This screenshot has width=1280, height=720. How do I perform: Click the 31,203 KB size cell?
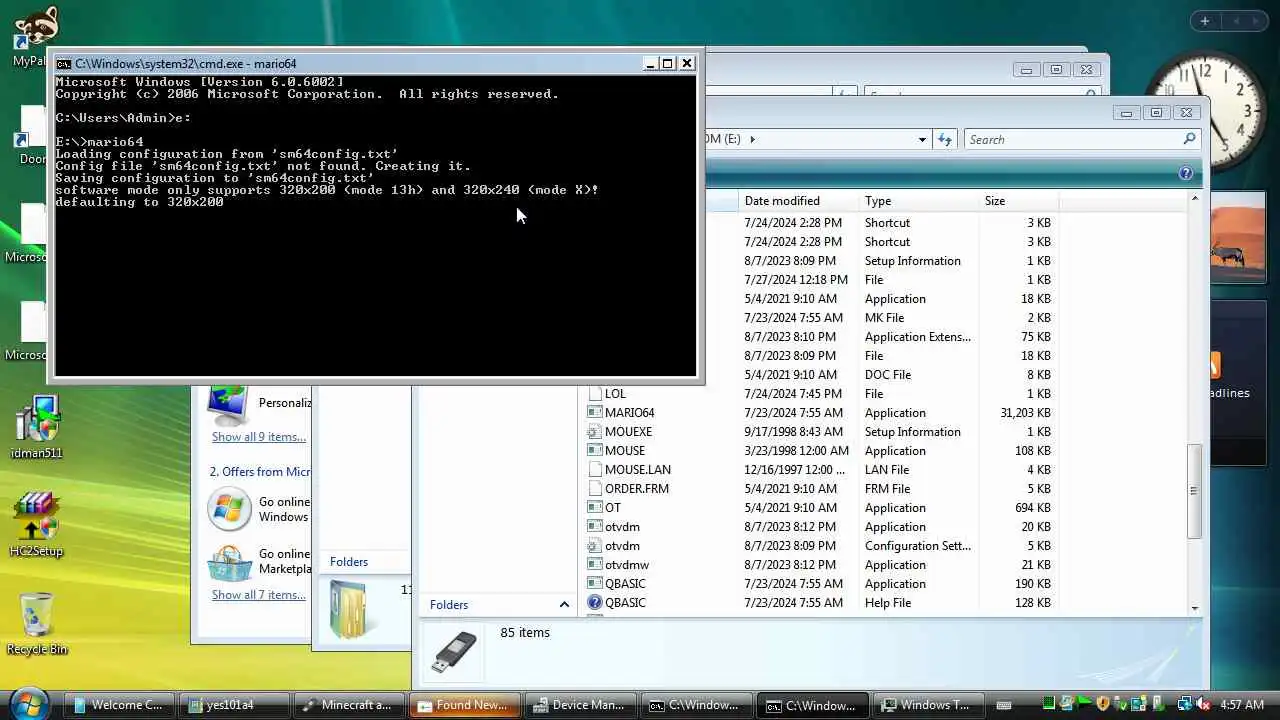1025,412
